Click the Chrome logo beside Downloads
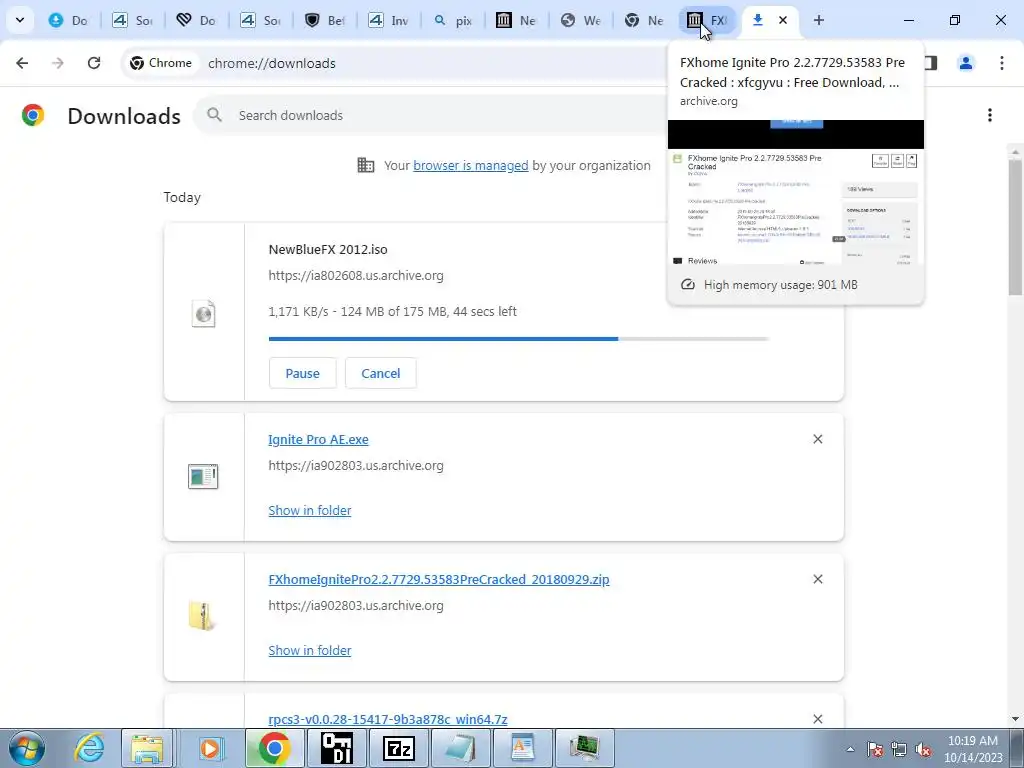Viewport: 1024px width, 768px height. pyautogui.click(x=33, y=115)
